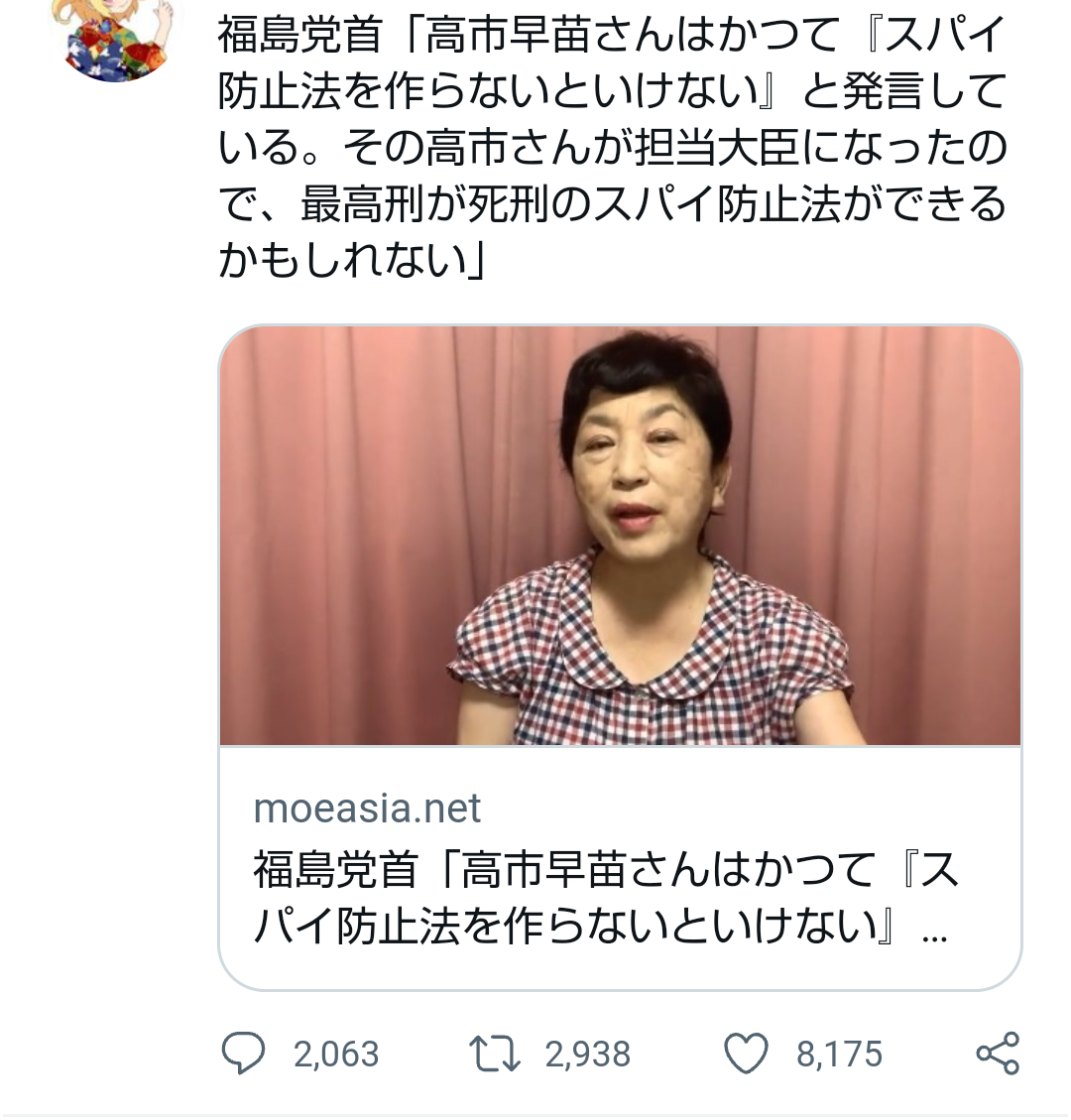Open the share icon menu
The height and width of the screenshot is (1120, 1071).
(x=999, y=1053)
